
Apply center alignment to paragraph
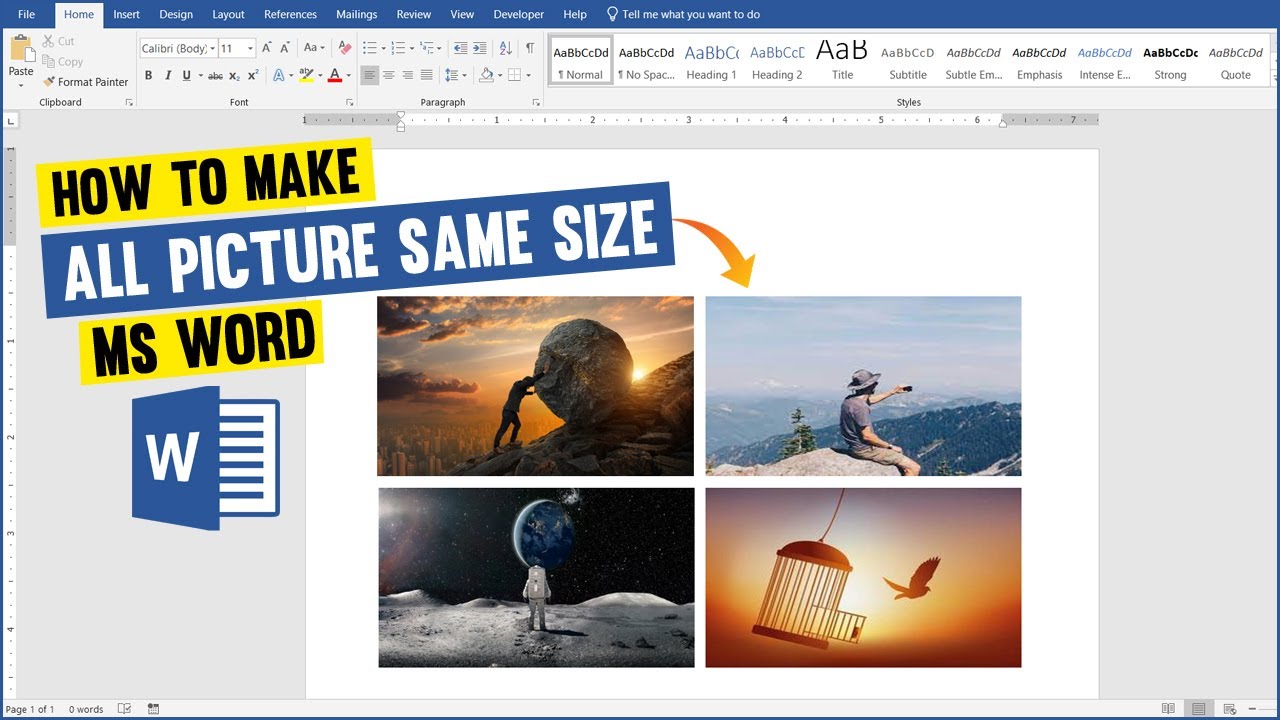[389, 75]
